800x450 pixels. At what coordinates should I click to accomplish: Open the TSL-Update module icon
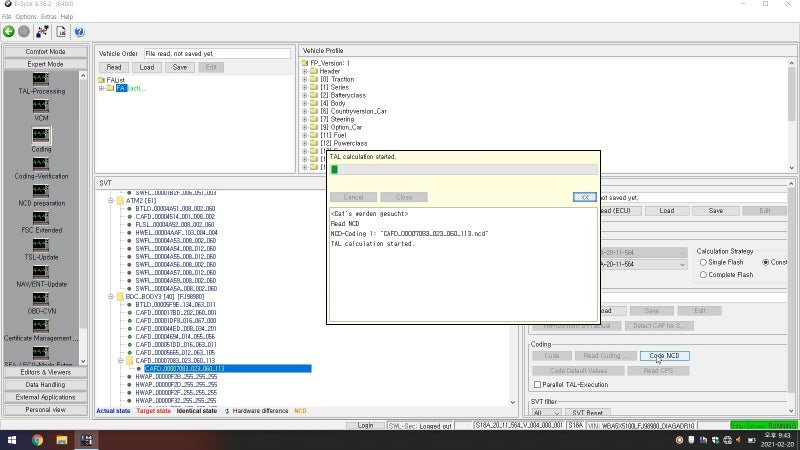(x=41, y=245)
